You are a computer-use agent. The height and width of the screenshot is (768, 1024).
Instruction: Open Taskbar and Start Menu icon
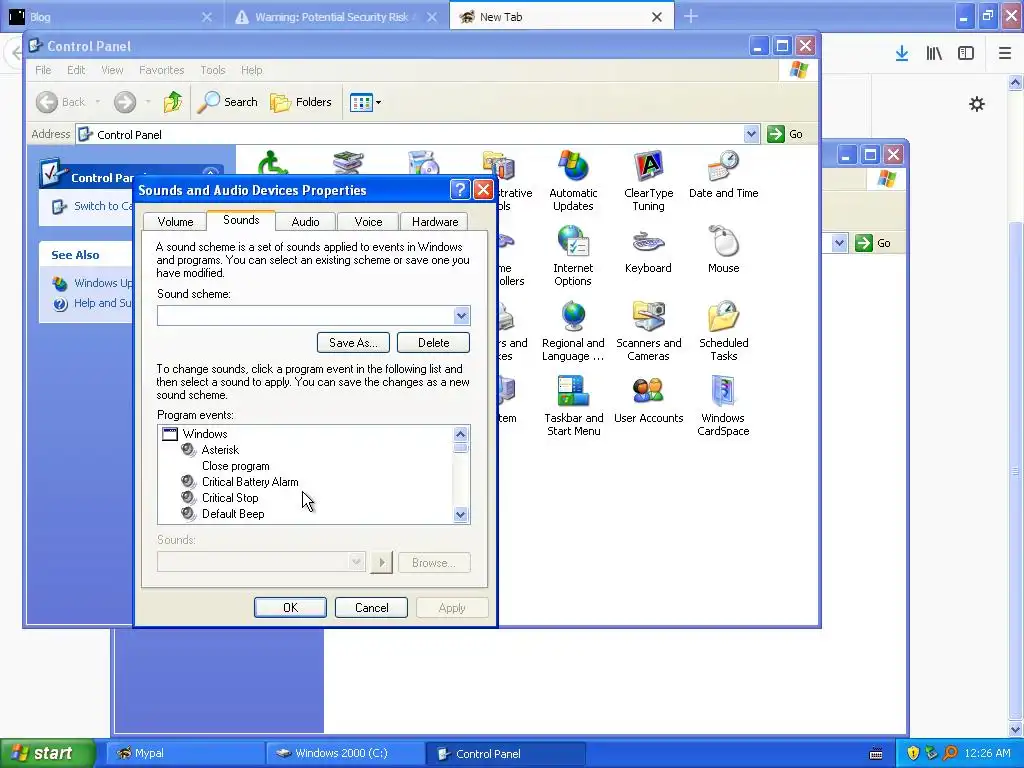[573, 406]
